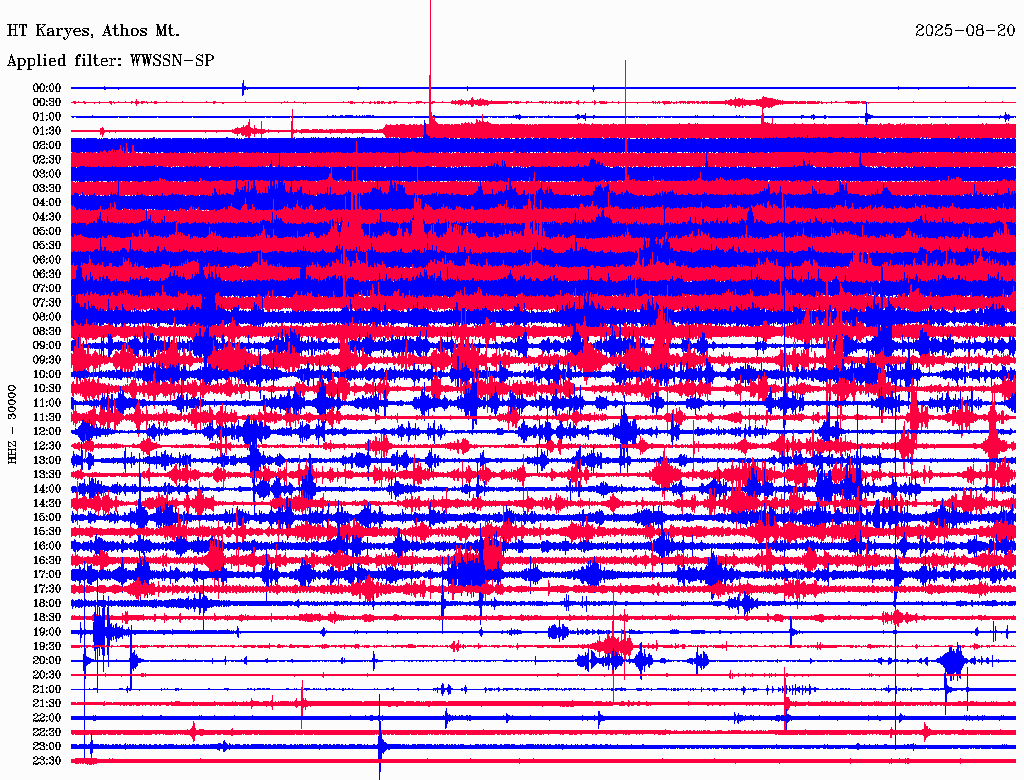Viewport: 1024px width, 780px height.
Task: Select the 08:30 time row label
Action: point(47,332)
